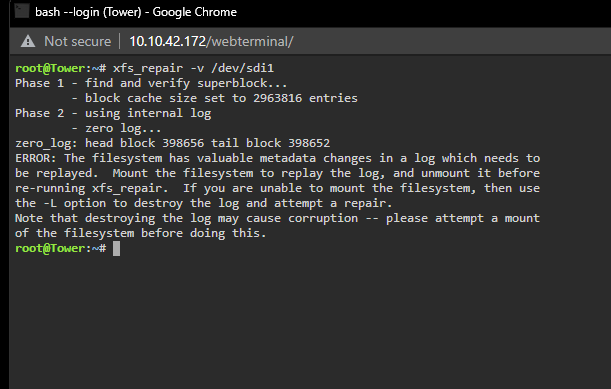Click the 'the -L option to destroy' line
The height and width of the screenshot is (389, 611).
(203, 203)
